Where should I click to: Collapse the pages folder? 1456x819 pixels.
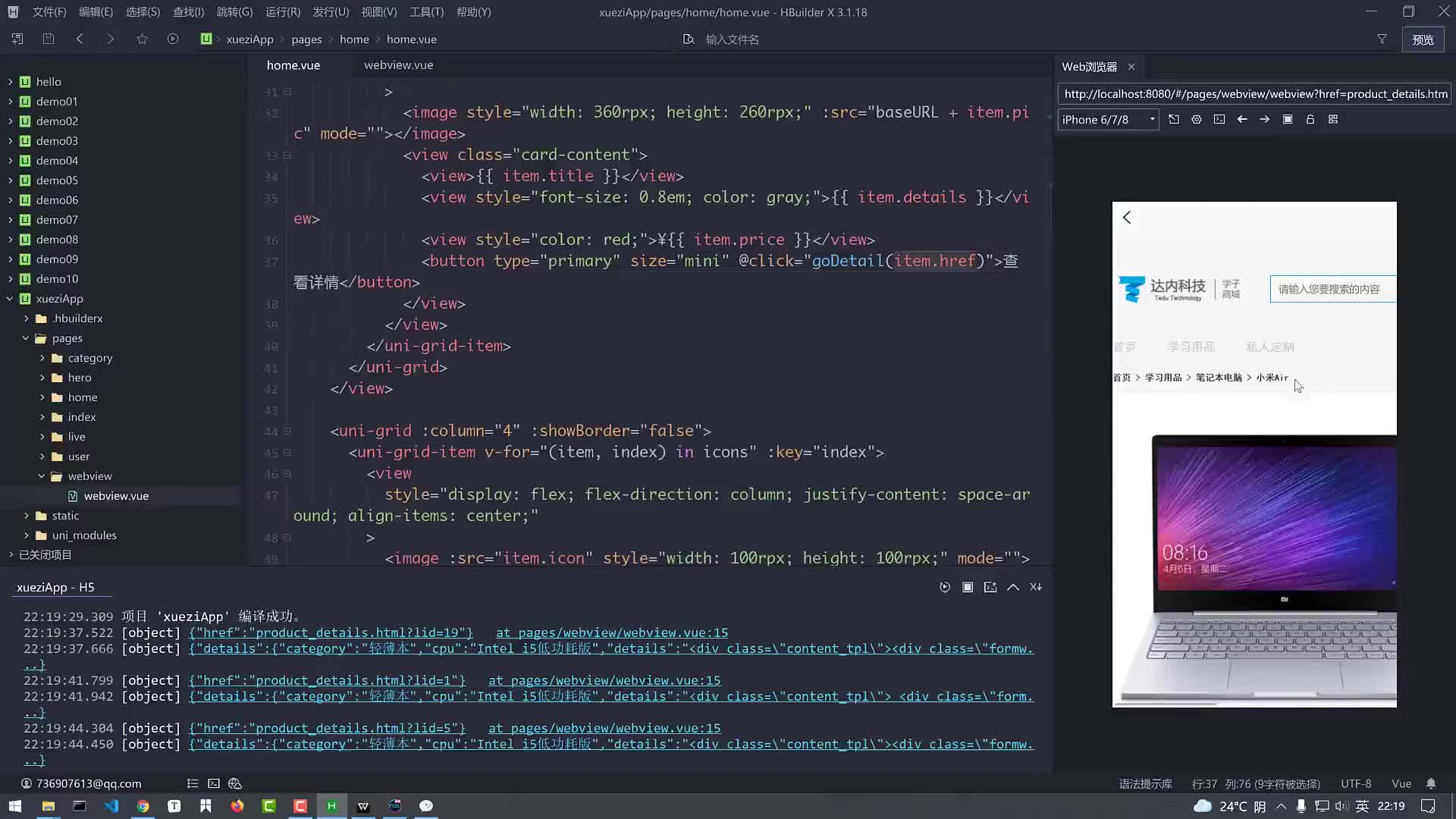coord(26,337)
